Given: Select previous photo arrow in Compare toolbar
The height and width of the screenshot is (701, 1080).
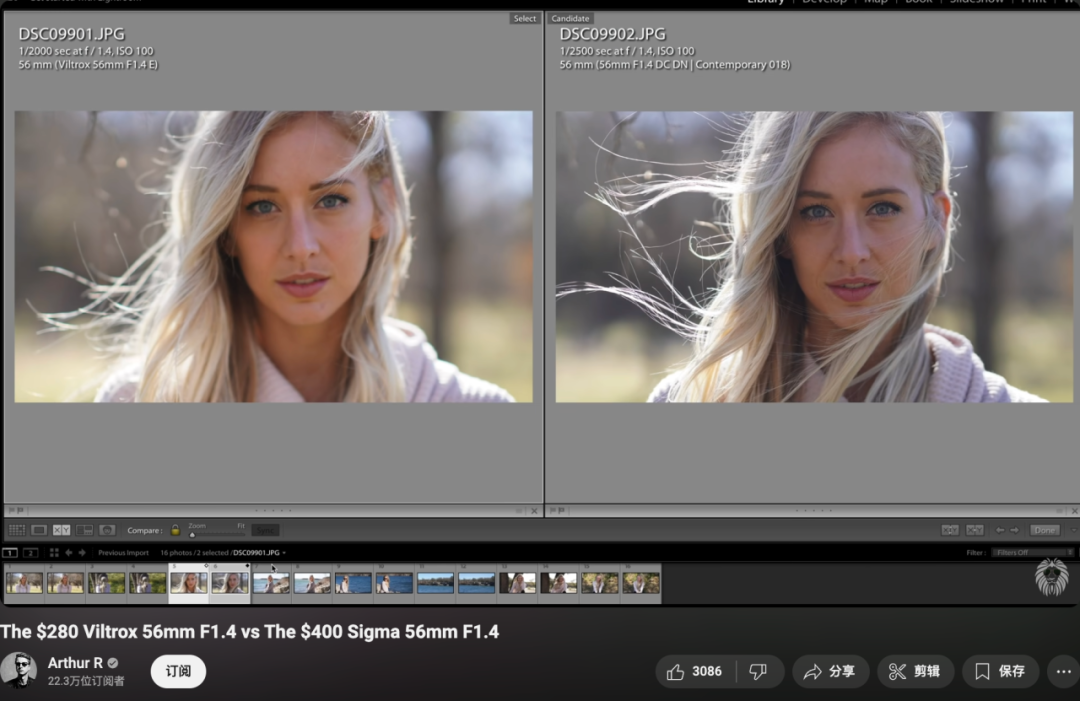Looking at the screenshot, I should (999, 530).
